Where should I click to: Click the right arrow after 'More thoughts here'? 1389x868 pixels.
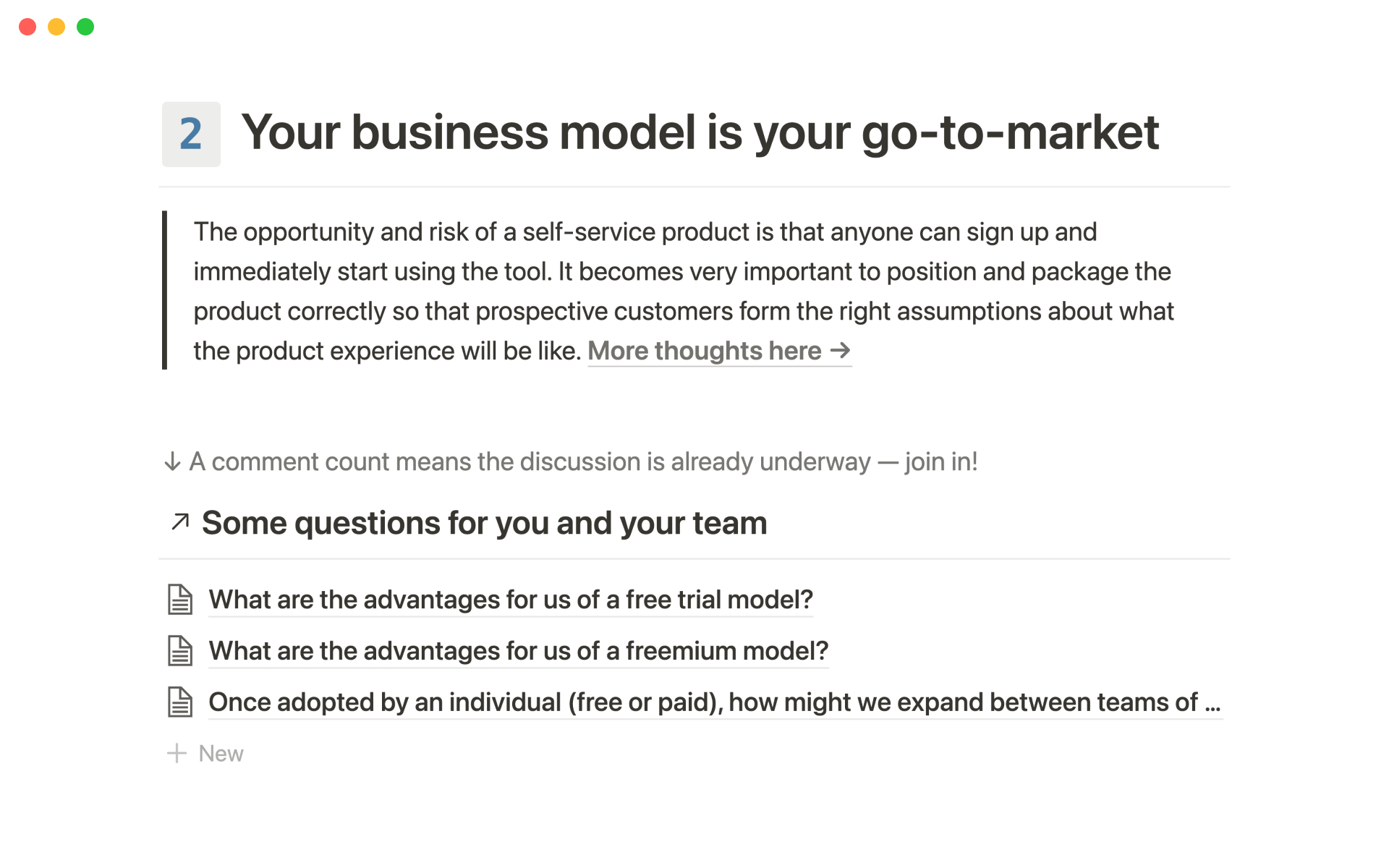(840, 351)
